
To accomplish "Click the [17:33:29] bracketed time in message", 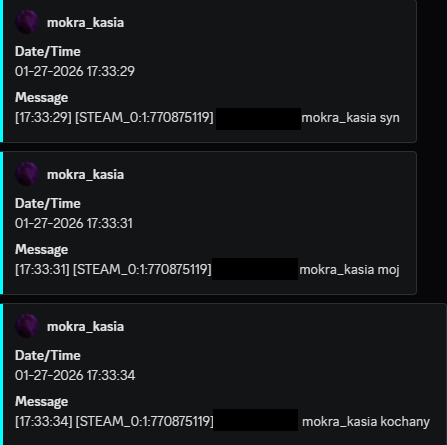I will tap(43, 118).
